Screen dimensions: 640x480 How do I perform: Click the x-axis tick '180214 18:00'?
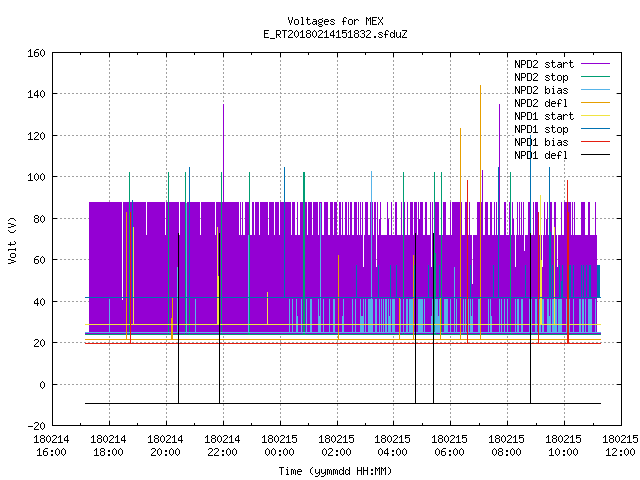(108, 446)
